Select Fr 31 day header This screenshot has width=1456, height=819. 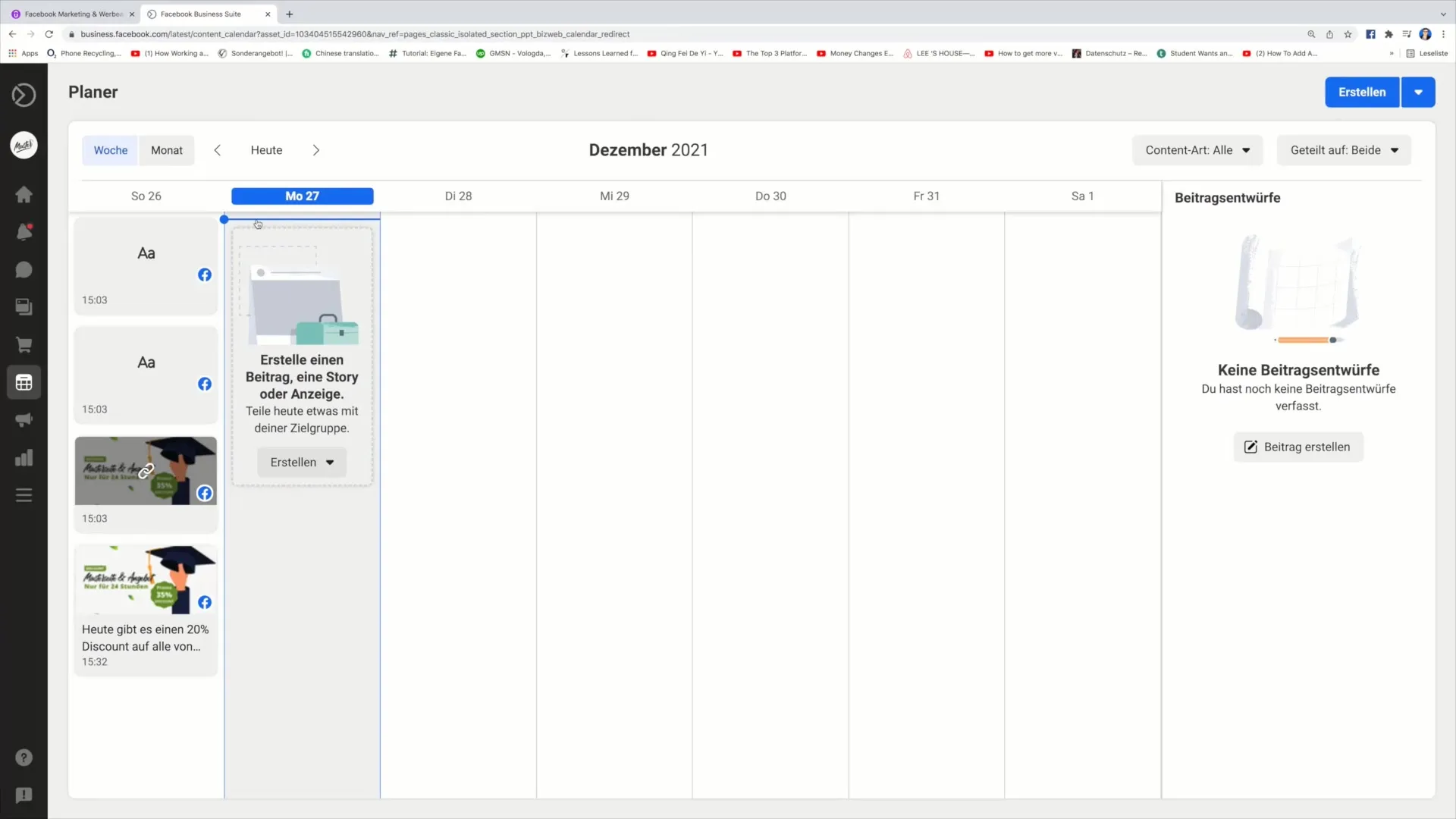926,196
